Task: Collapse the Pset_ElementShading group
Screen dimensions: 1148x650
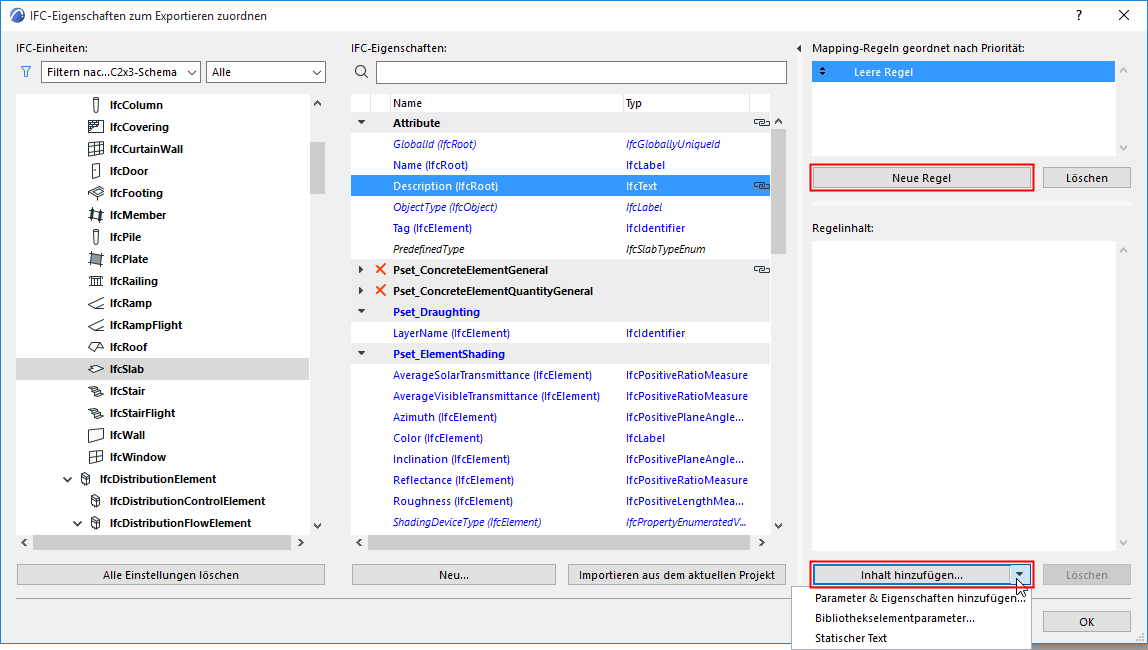Action: [x=361, y=353]
